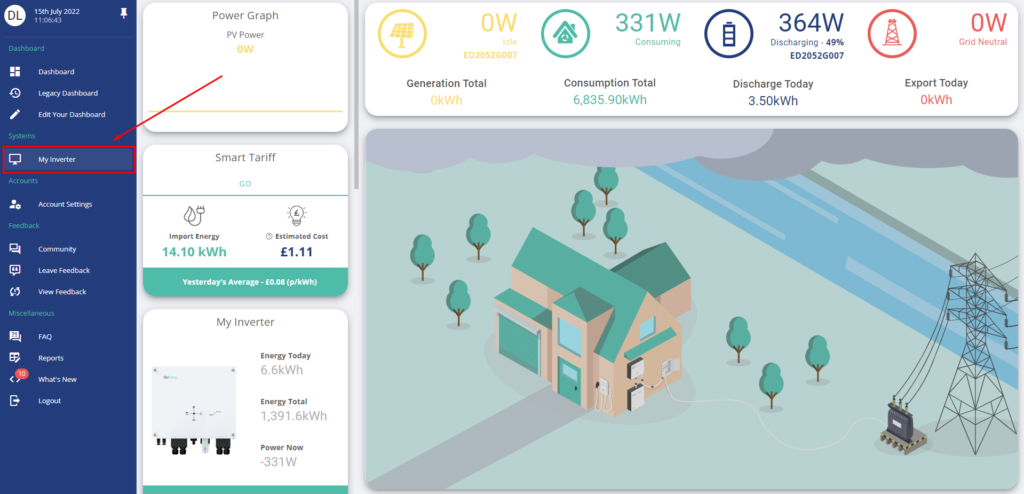Open What's New notifications
Image resolution: width=1024 pixels, height=494 pixels.
click(57, 379)
